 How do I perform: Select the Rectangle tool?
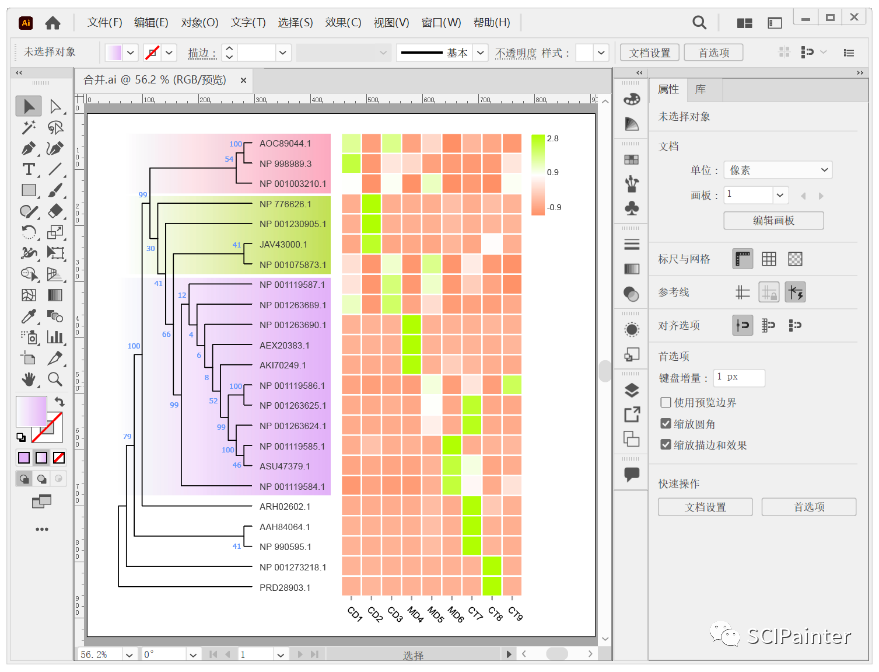coord(29,191)
